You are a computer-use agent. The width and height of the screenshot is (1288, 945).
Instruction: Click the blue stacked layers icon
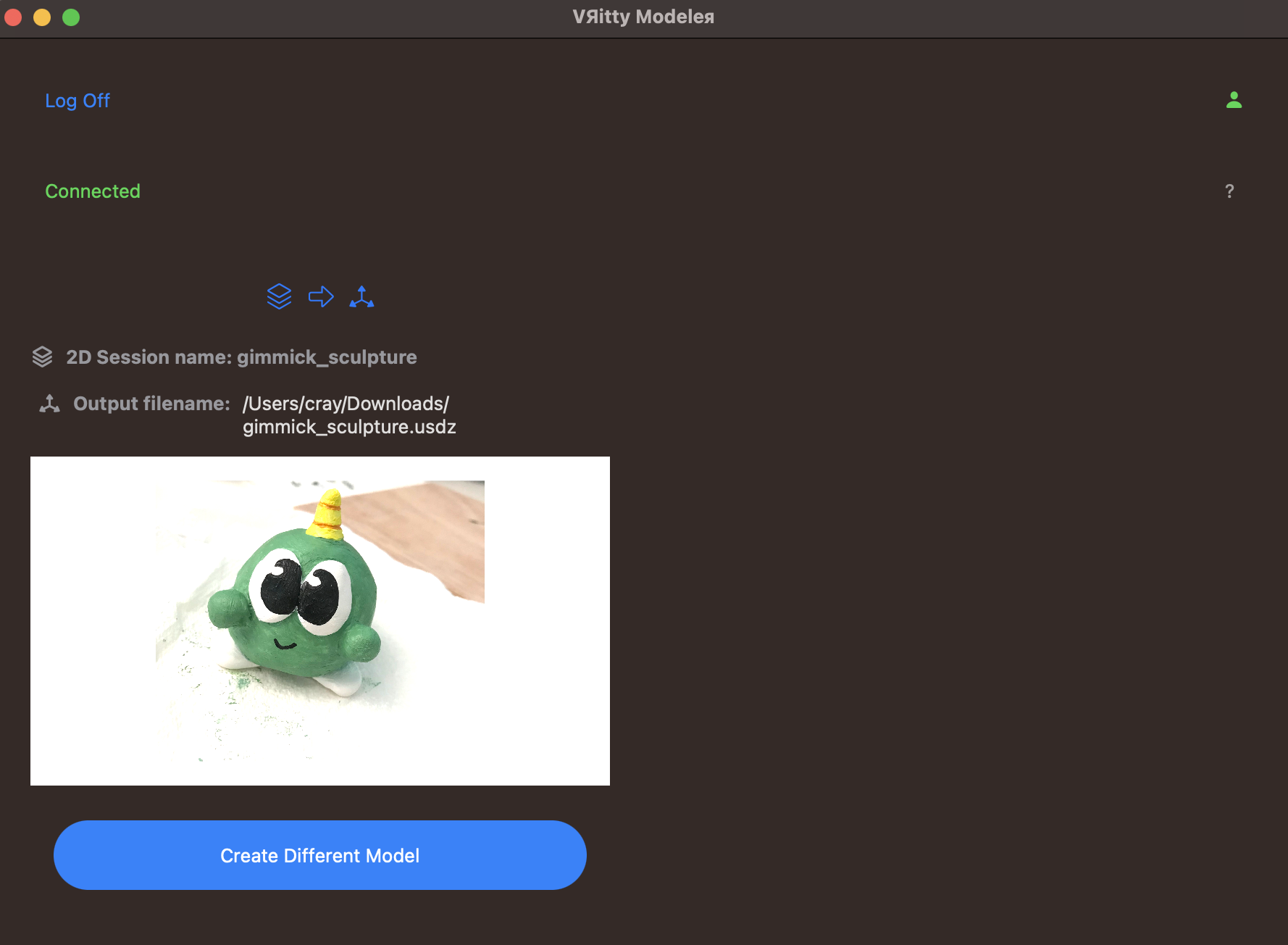point(279,296)
